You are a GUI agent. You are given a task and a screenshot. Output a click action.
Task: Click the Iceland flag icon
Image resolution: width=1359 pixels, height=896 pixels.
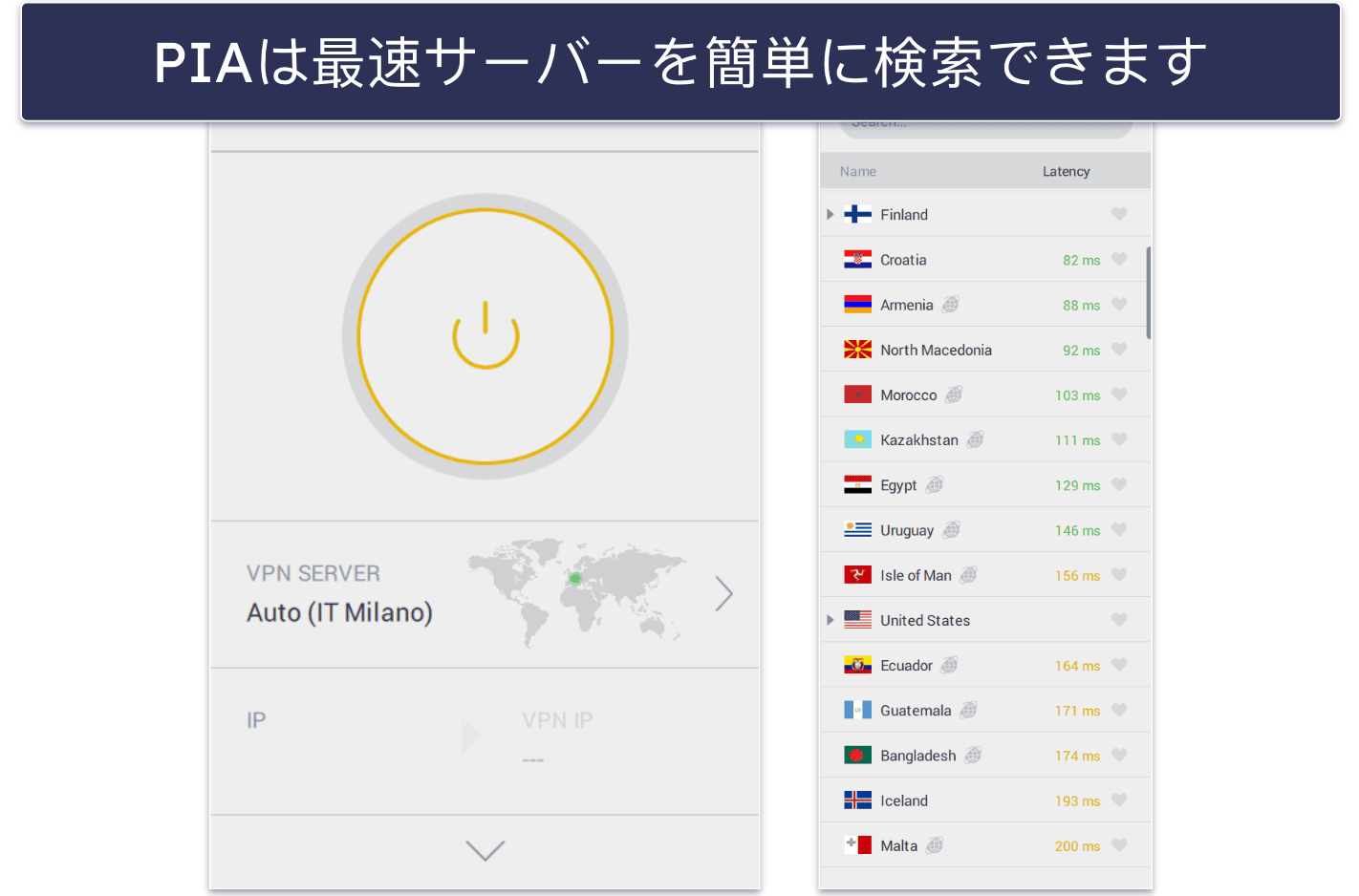857,800
